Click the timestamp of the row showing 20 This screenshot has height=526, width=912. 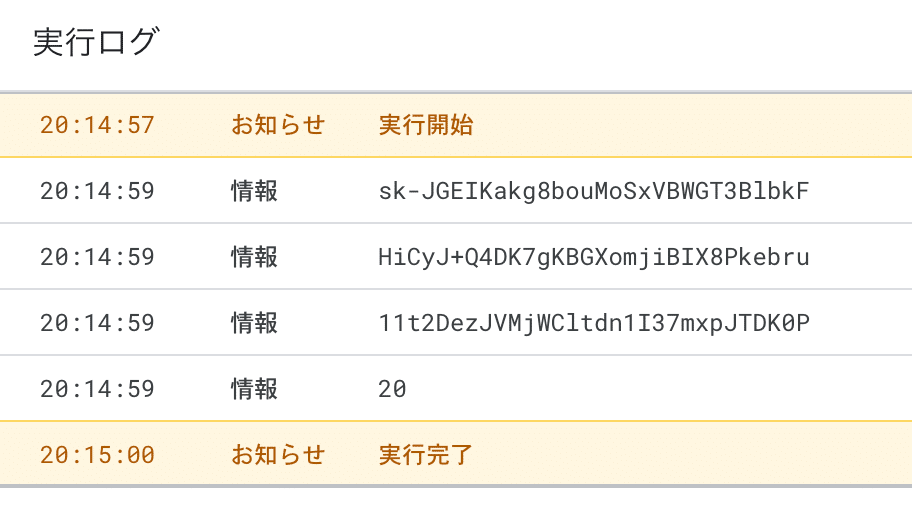(97, 389)
